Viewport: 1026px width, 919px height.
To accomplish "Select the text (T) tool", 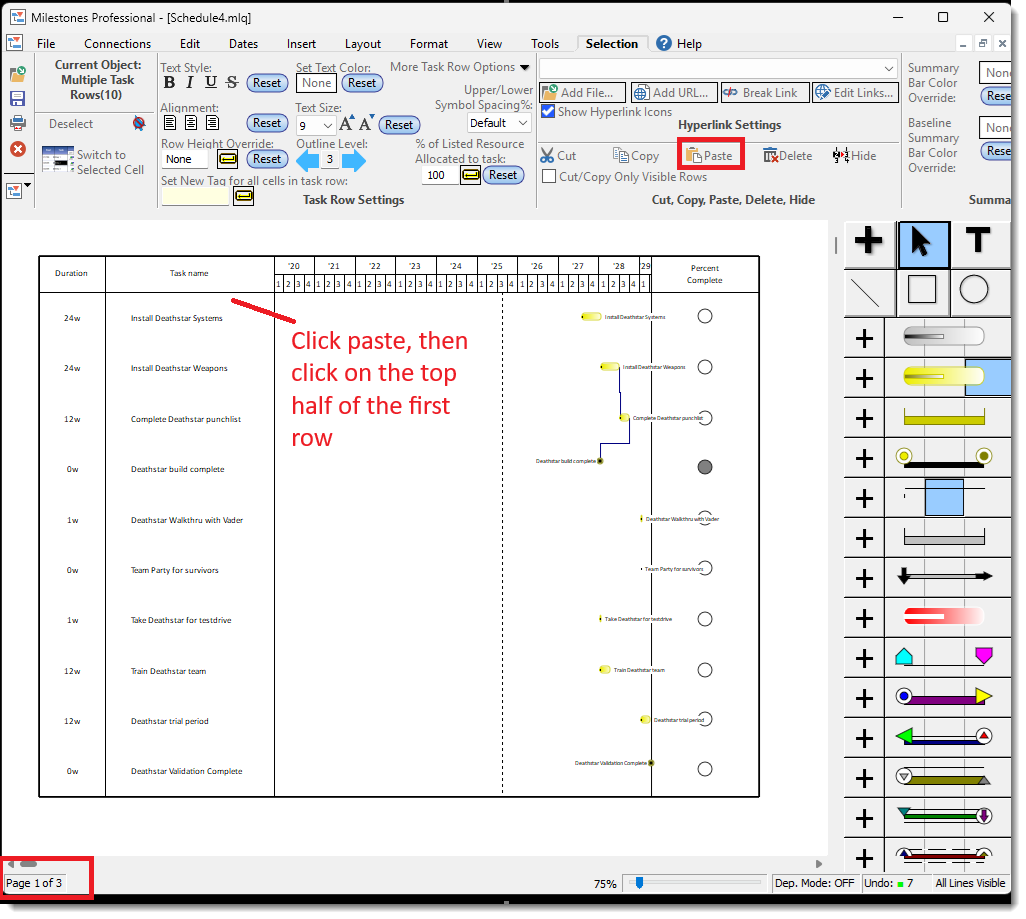I will pos(976,241).
